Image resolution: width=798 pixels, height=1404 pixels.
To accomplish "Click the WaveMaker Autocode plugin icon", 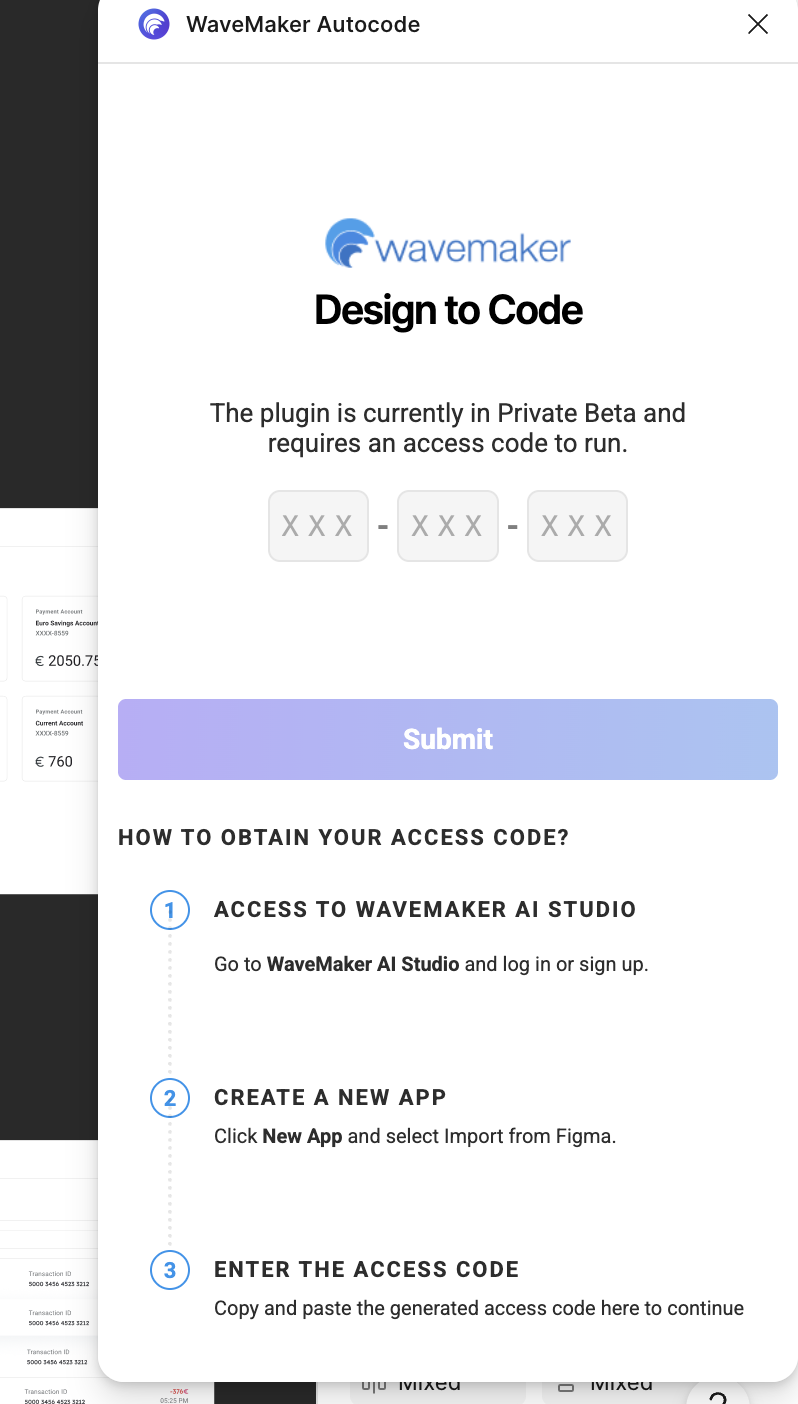I will [x=154, y=24].
